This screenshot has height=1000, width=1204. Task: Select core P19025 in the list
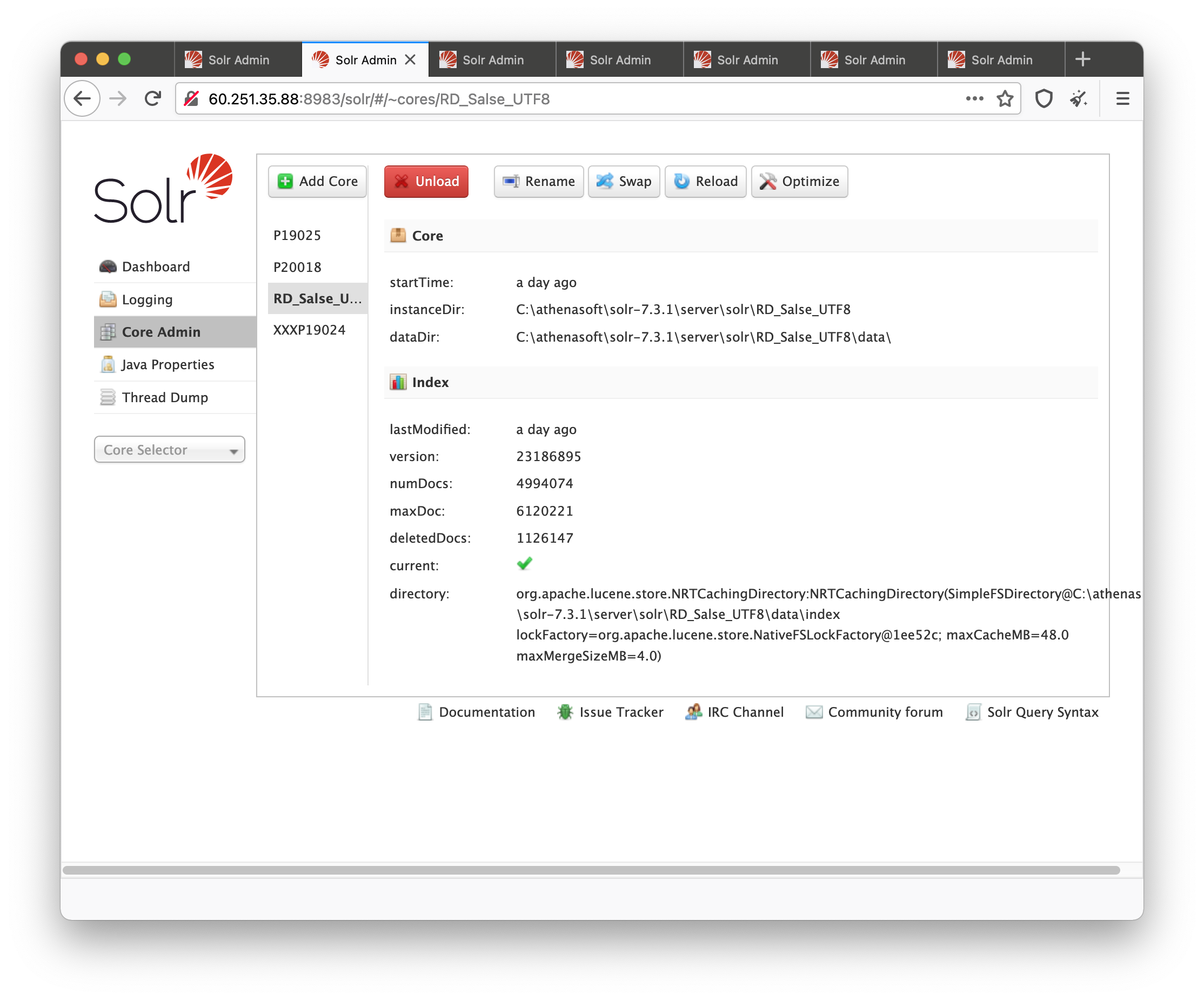pyautogui.click(x=318, y=235)
